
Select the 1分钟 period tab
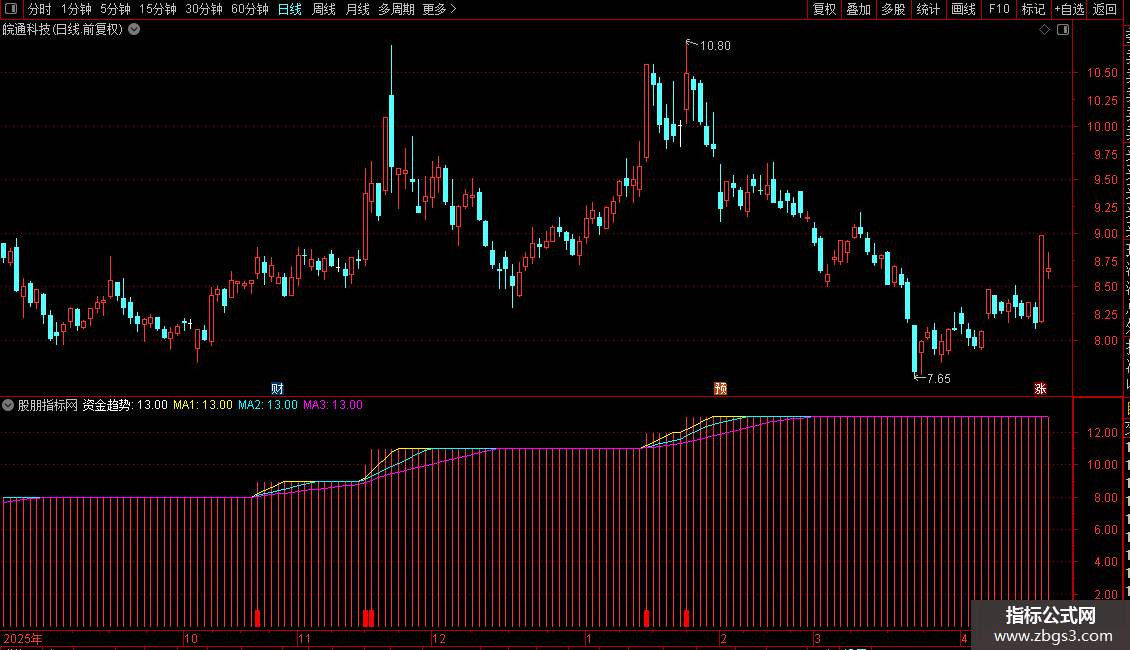[76, 9]
